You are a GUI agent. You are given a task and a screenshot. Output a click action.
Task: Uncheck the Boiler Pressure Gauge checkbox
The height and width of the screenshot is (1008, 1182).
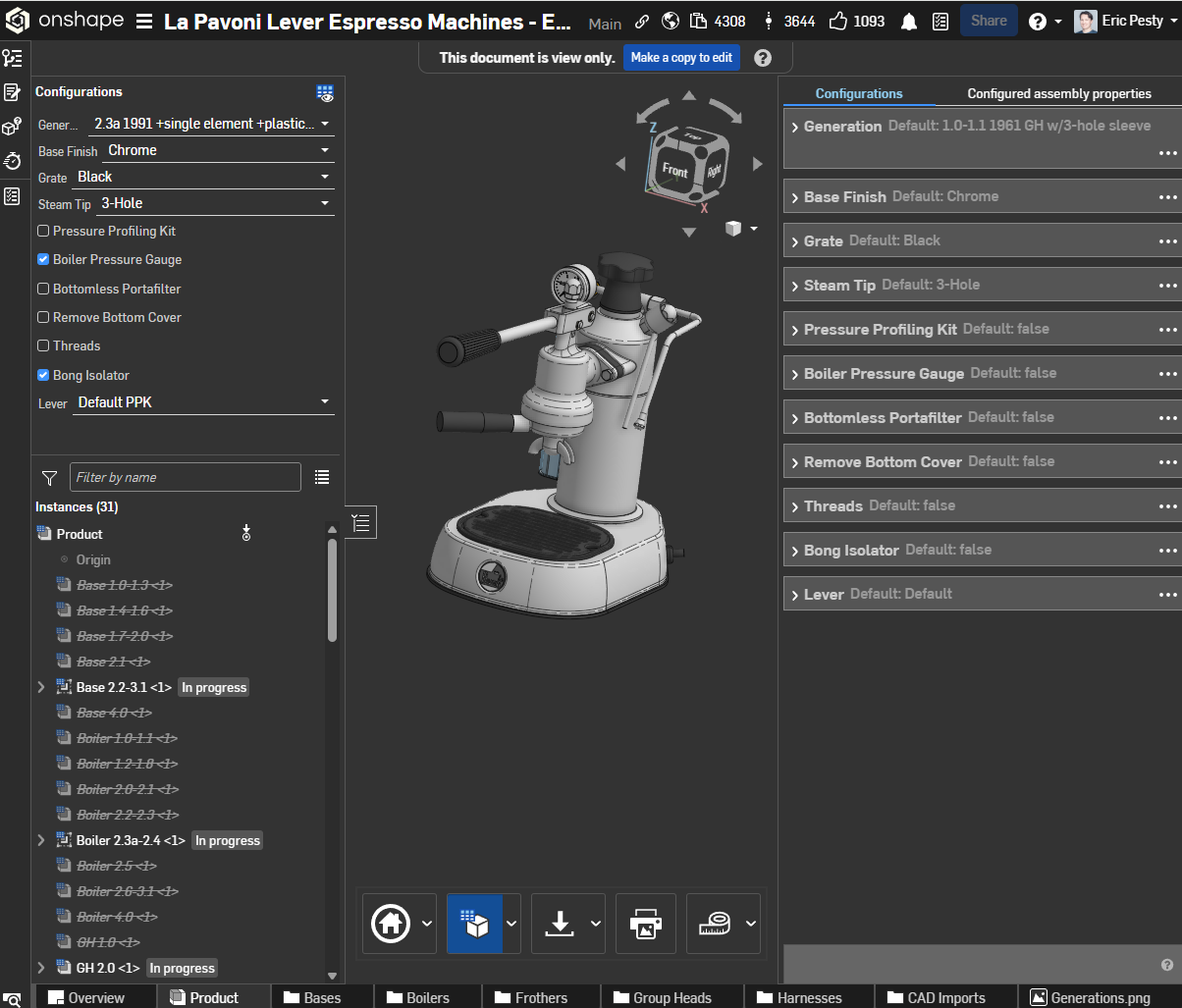(43, 260)
